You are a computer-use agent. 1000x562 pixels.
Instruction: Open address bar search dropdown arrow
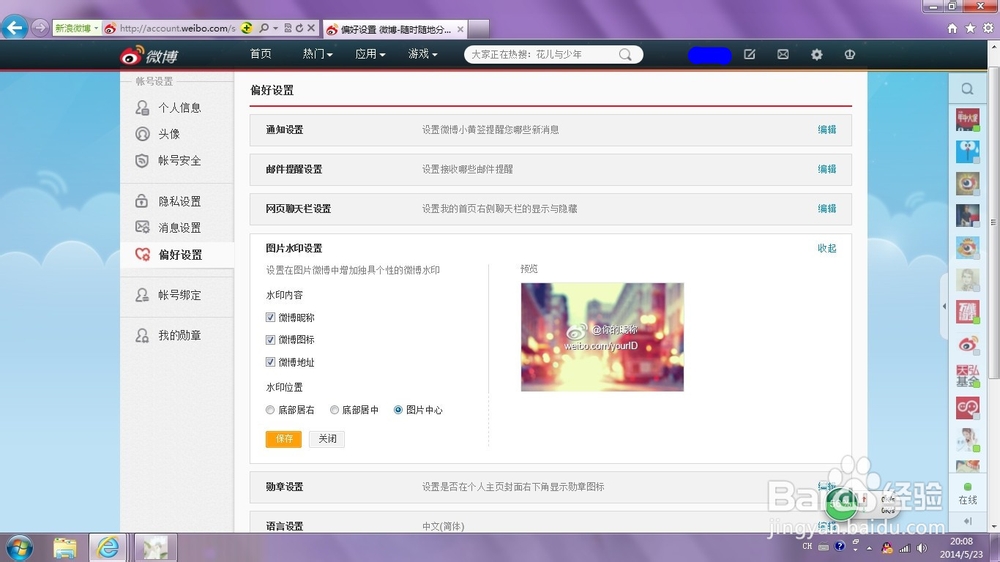click(x=276, y=28)
